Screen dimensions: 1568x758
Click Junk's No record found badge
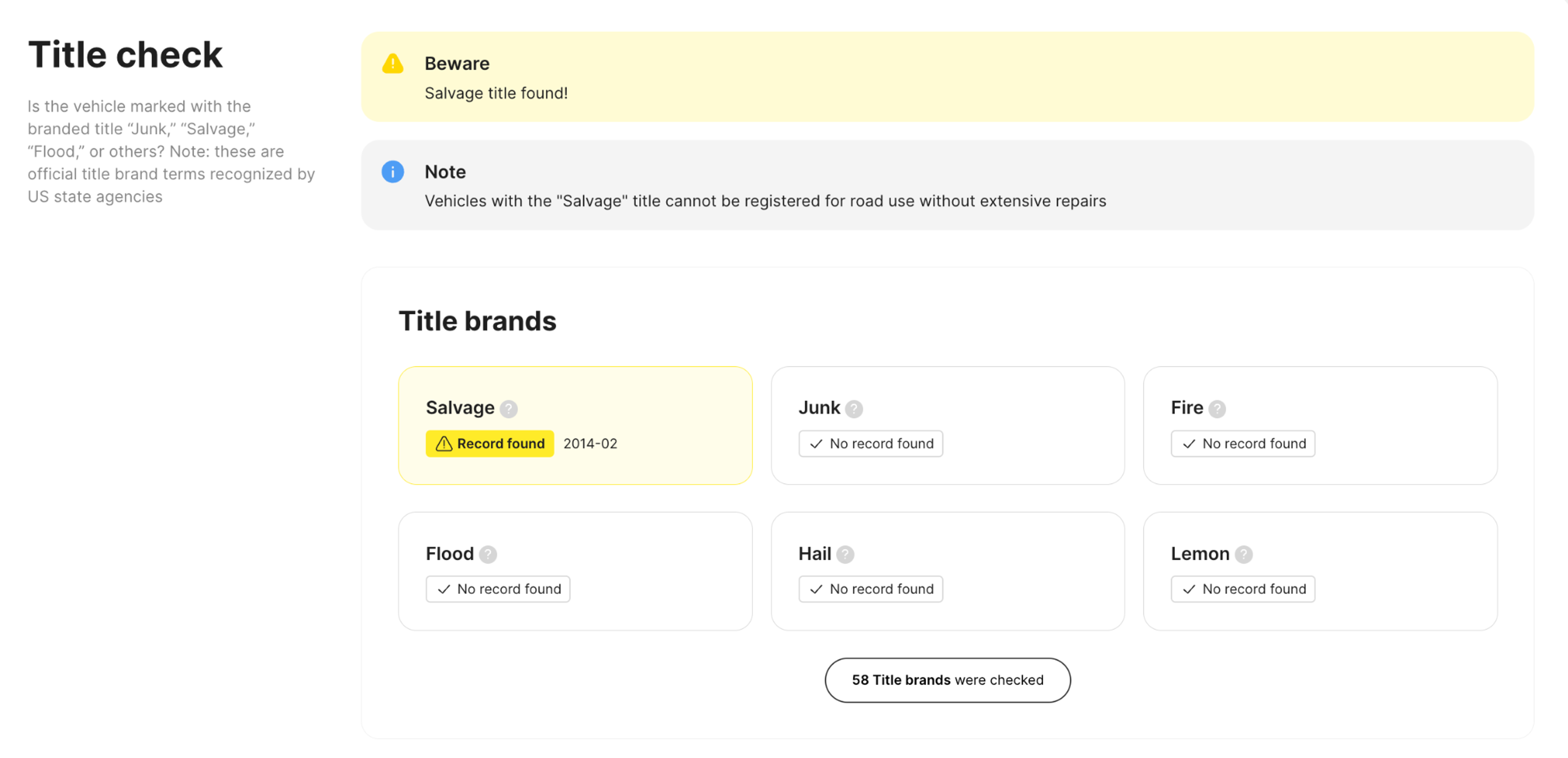click(871, 443)
